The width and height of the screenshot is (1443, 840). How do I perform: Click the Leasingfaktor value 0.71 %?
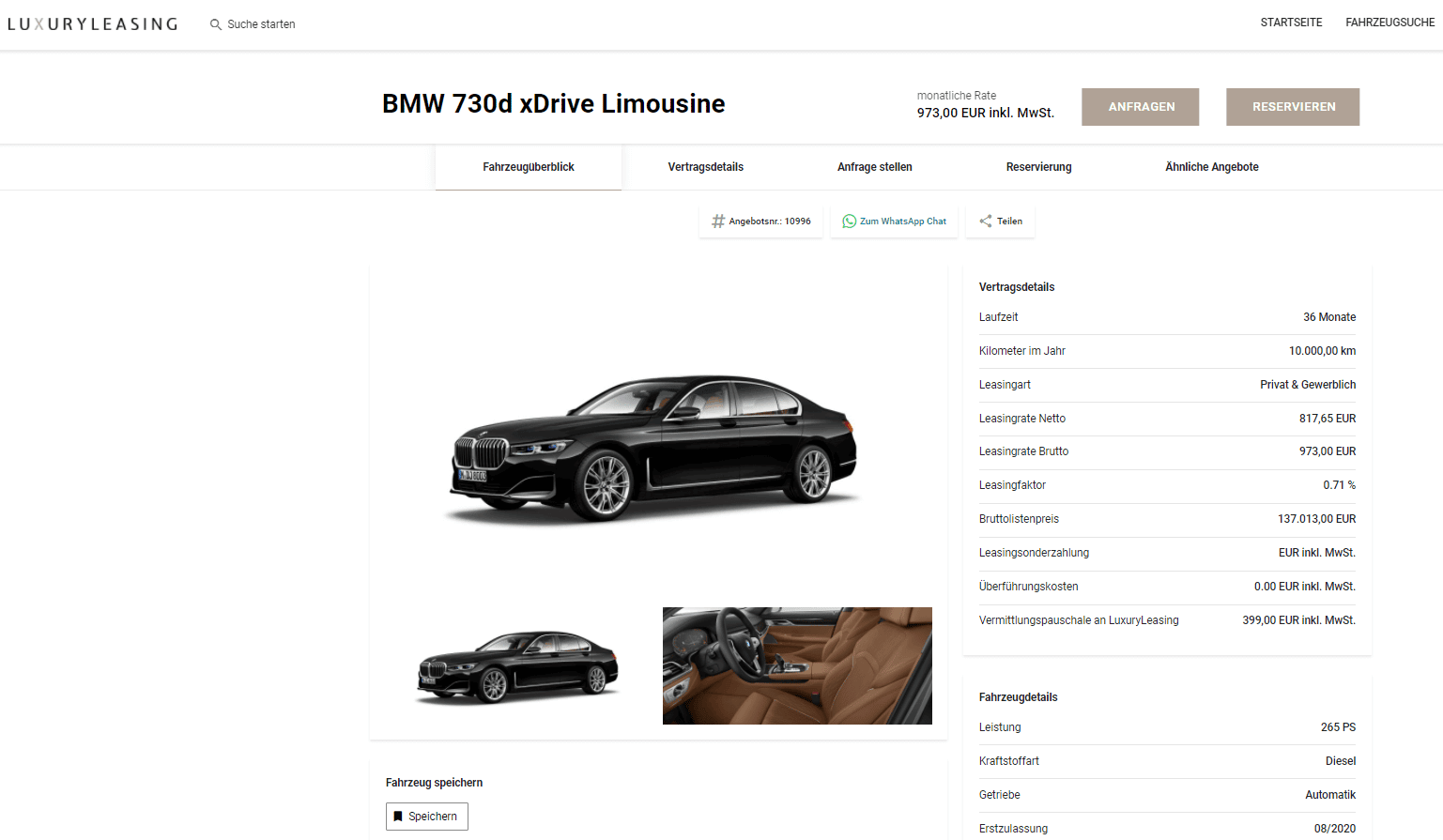(x=1340, y=485)
